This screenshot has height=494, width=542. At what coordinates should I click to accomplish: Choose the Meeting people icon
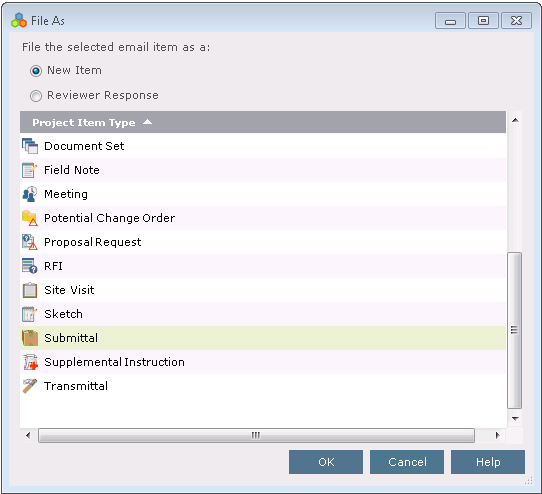[30, 194]
